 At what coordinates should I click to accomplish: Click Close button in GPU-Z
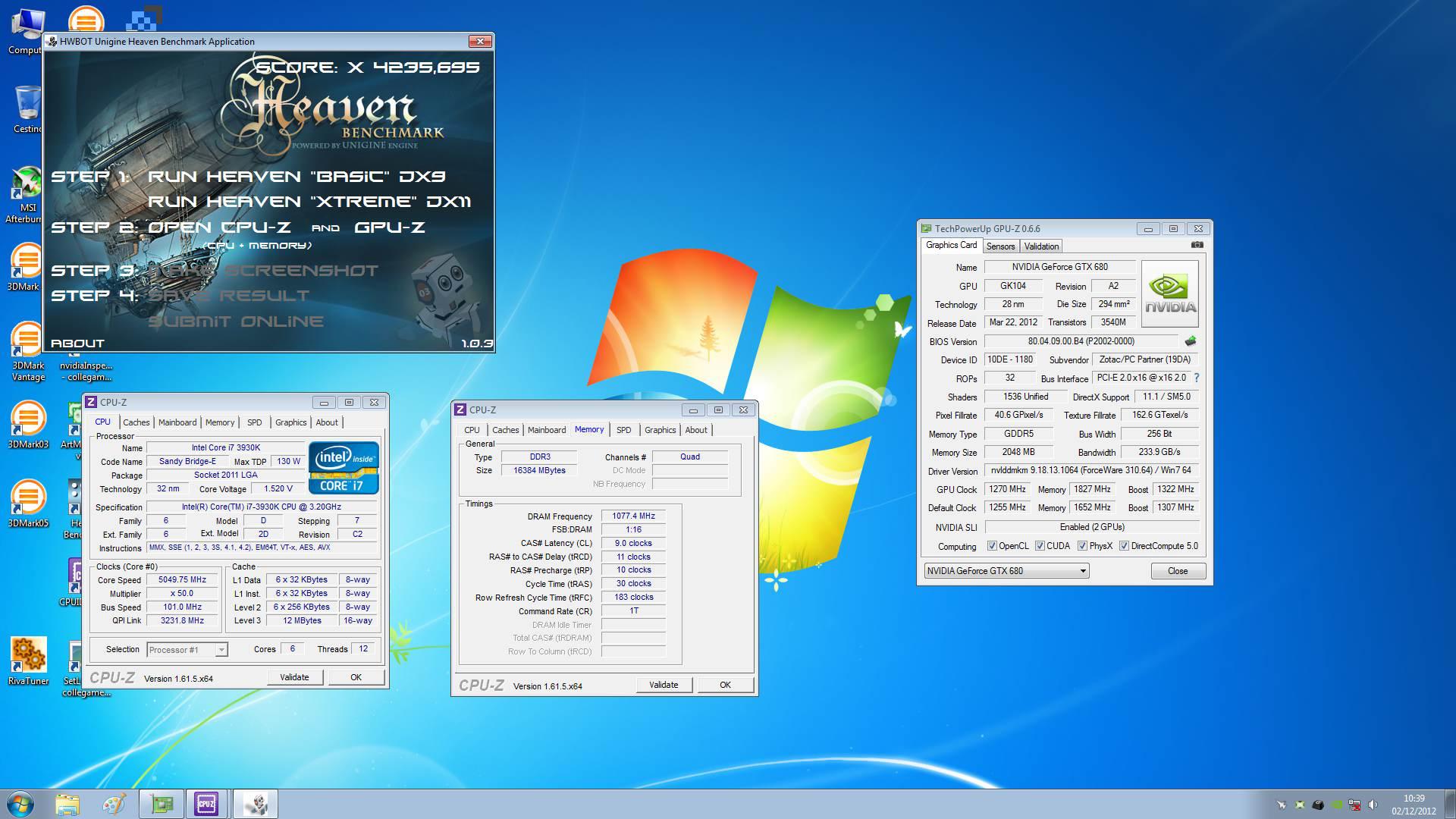pyautogui.click(x=1178, y=571)
